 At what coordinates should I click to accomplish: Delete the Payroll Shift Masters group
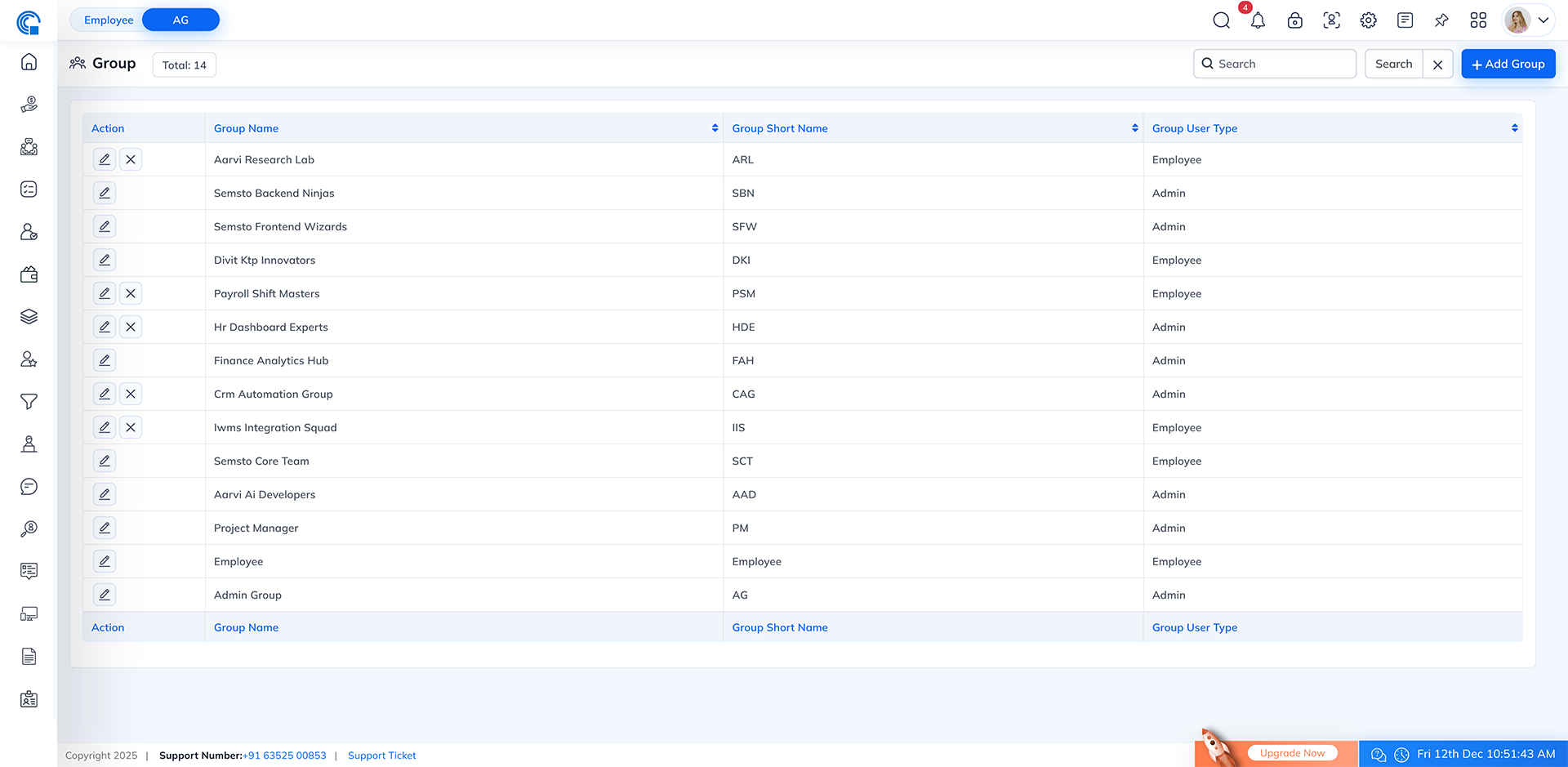coord(131,293)
